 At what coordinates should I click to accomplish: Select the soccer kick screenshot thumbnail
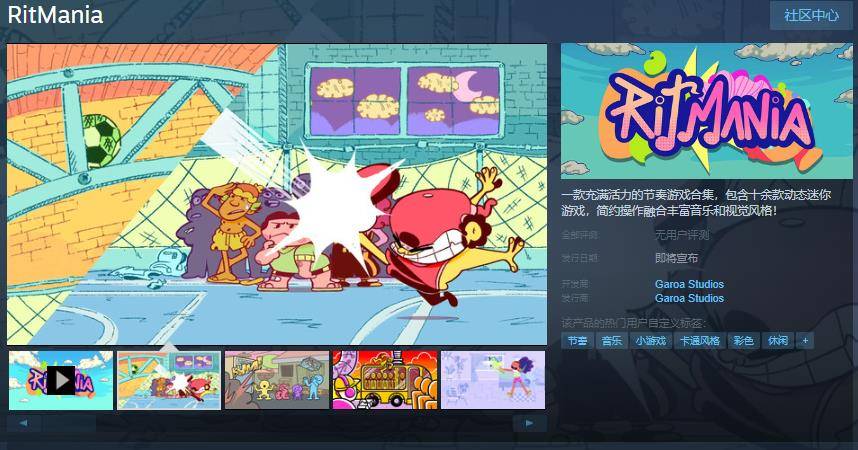point(168,380)
